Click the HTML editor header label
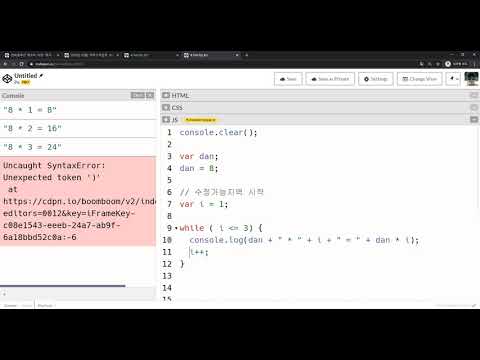The height and width of the screenshot is (360, 480). [x=180, y=96]
